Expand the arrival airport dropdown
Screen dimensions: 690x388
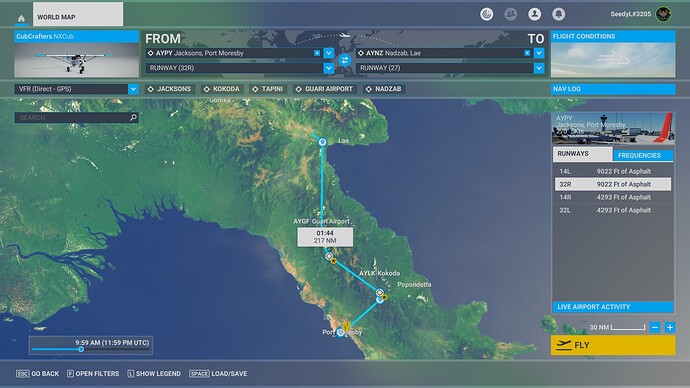[539, 53]
